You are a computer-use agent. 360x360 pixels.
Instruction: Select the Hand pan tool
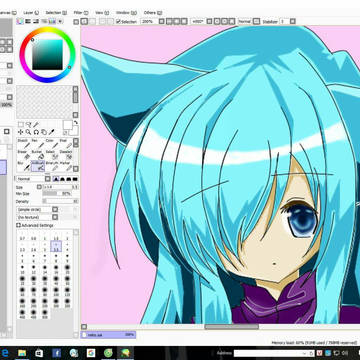point(44,132)
